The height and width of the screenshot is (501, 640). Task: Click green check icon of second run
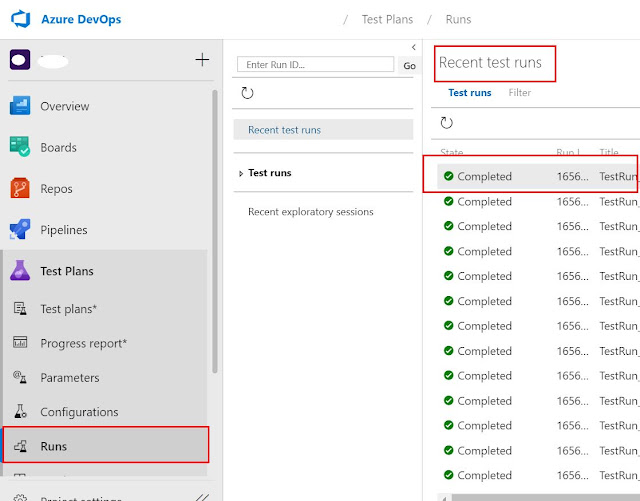pyautogui.click(x=449, y=201)
